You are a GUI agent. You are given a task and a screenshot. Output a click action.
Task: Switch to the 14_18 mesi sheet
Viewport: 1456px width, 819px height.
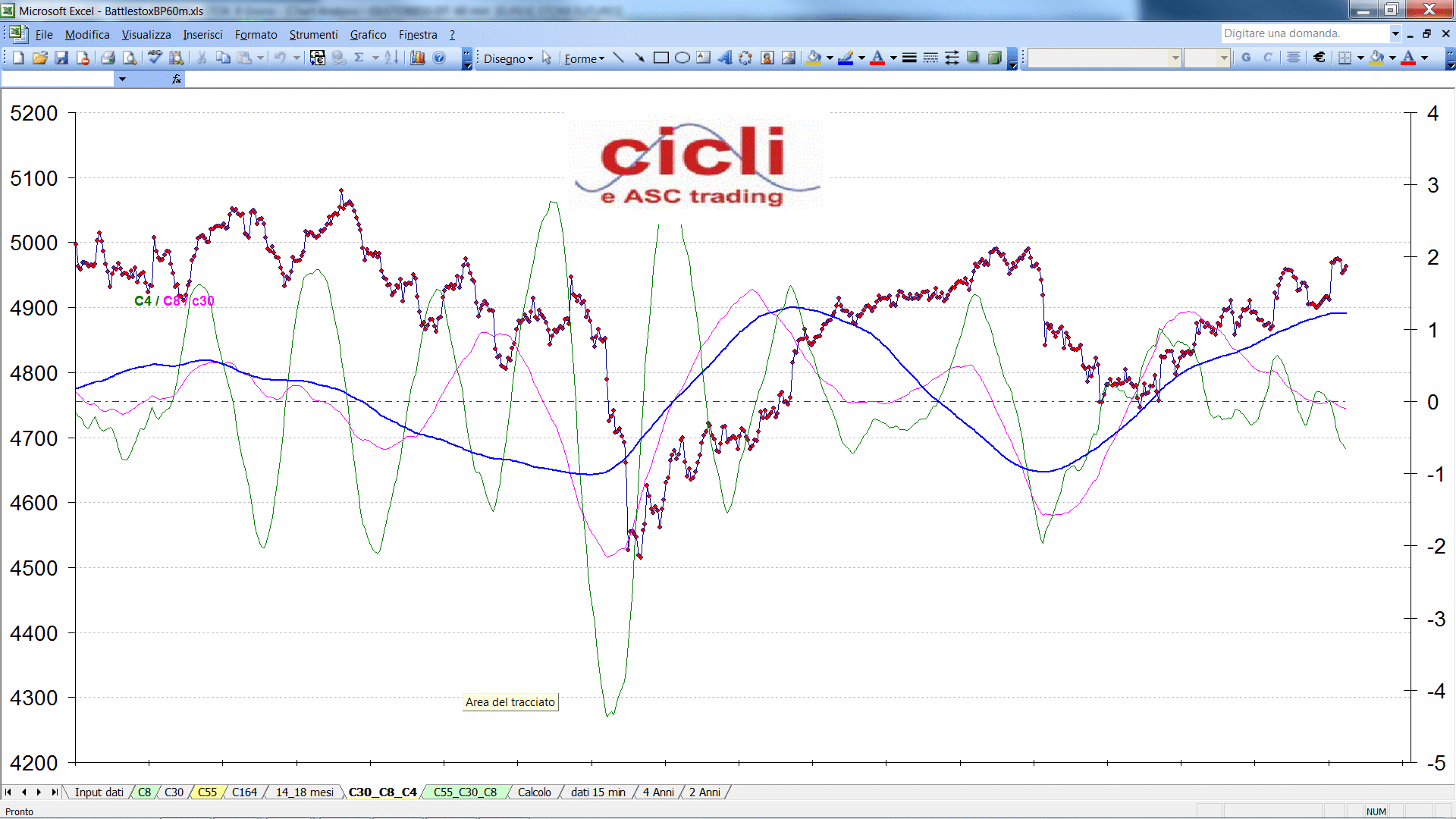(x=304, y=792)
